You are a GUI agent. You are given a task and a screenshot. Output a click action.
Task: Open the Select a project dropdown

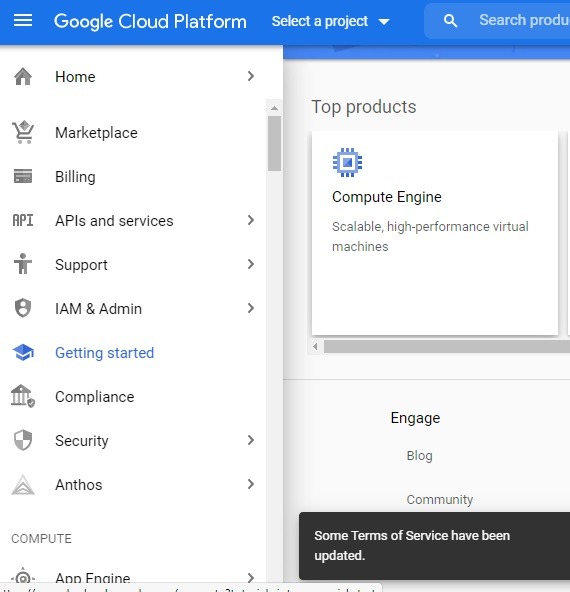pyautogui.click(x=330, y=21)
